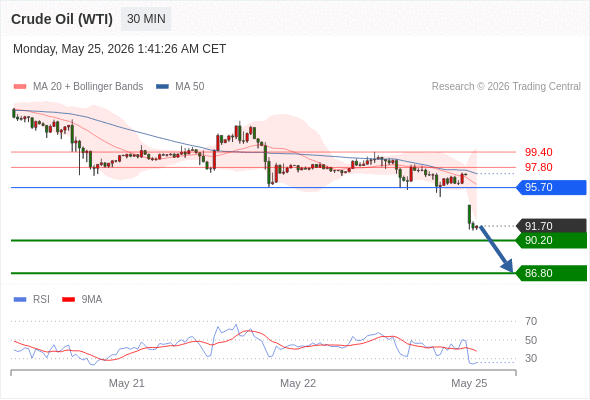This screenshot has width=590, height=400.
Task: Click the green 86.80 target price tag
Action: tap(551, 273)
